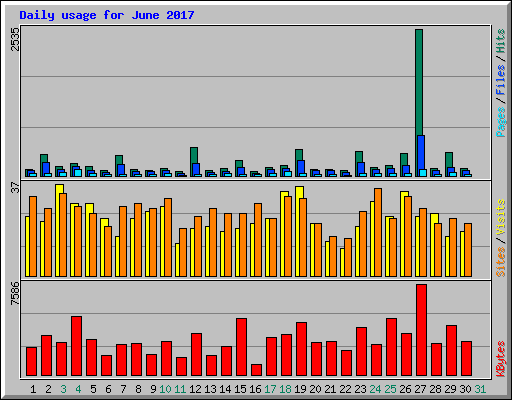Viewport: 512px width, 400px height.
Task: Click green weekend day label 10
Action: 165,389
